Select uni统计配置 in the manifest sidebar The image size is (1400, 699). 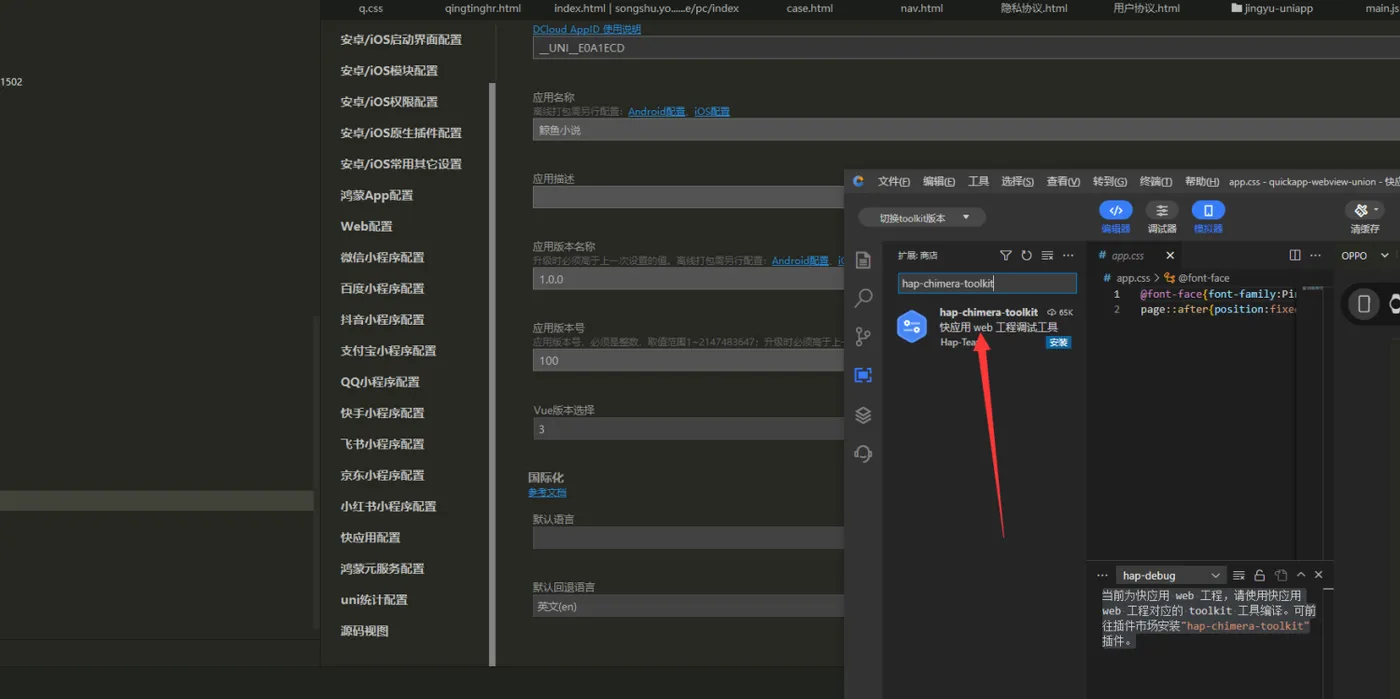click(374, 600)
